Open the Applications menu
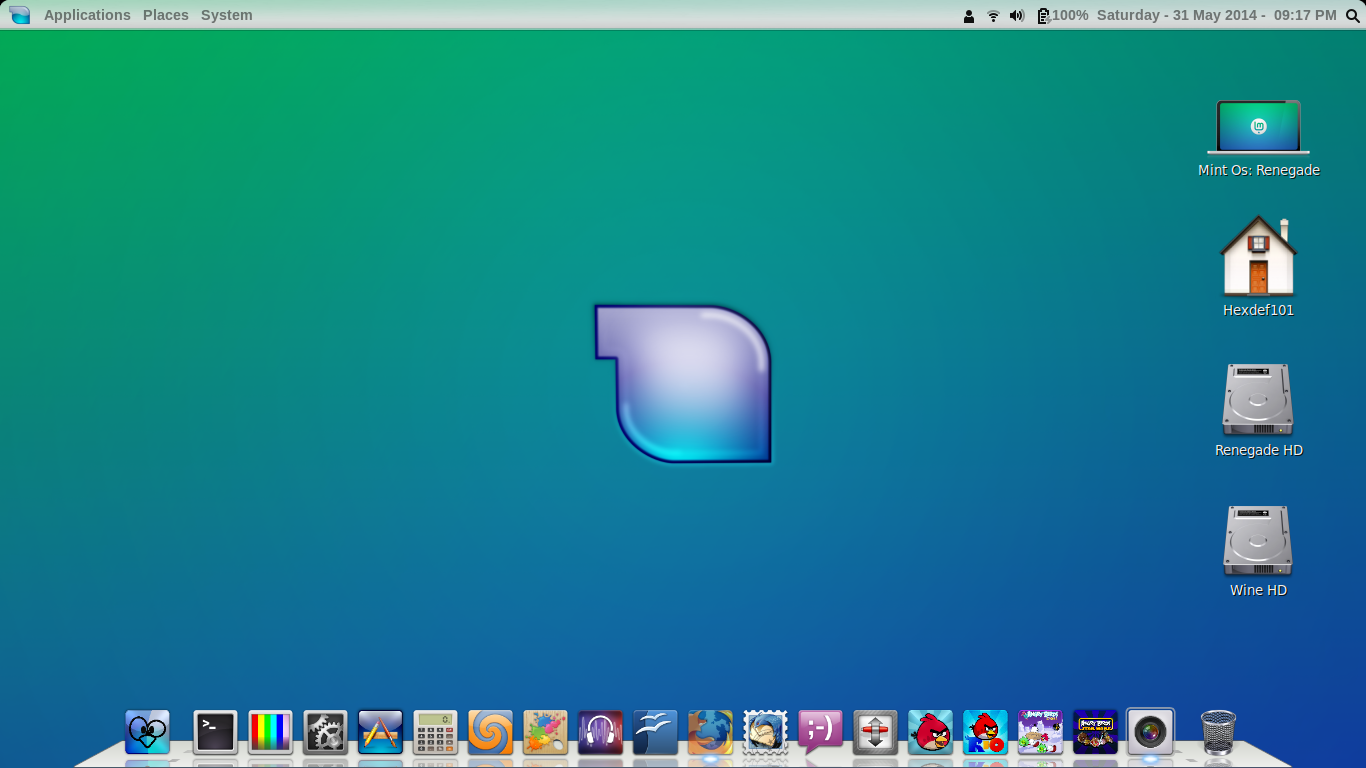The height and width of the screenshot is (768, 1366). tap(87, 15)
